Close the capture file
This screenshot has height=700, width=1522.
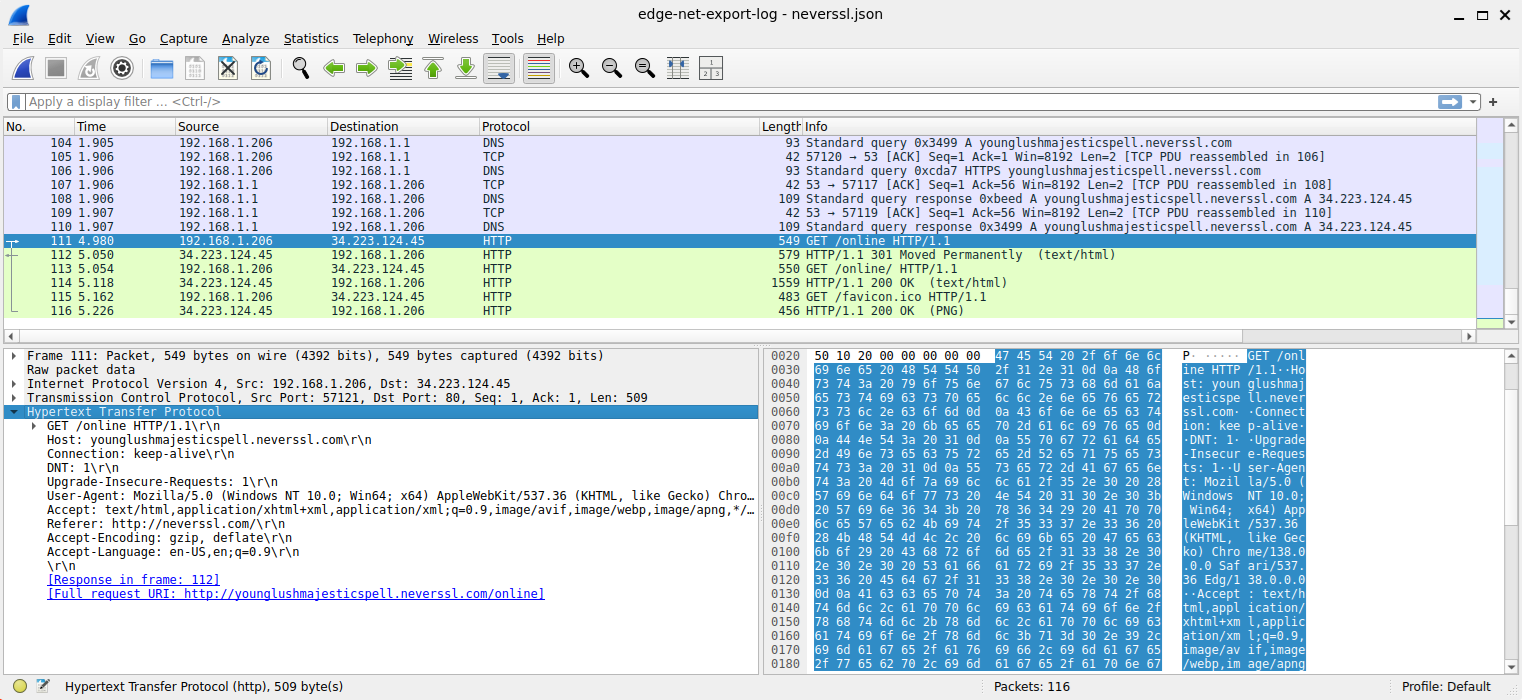(x=228, y=68)
